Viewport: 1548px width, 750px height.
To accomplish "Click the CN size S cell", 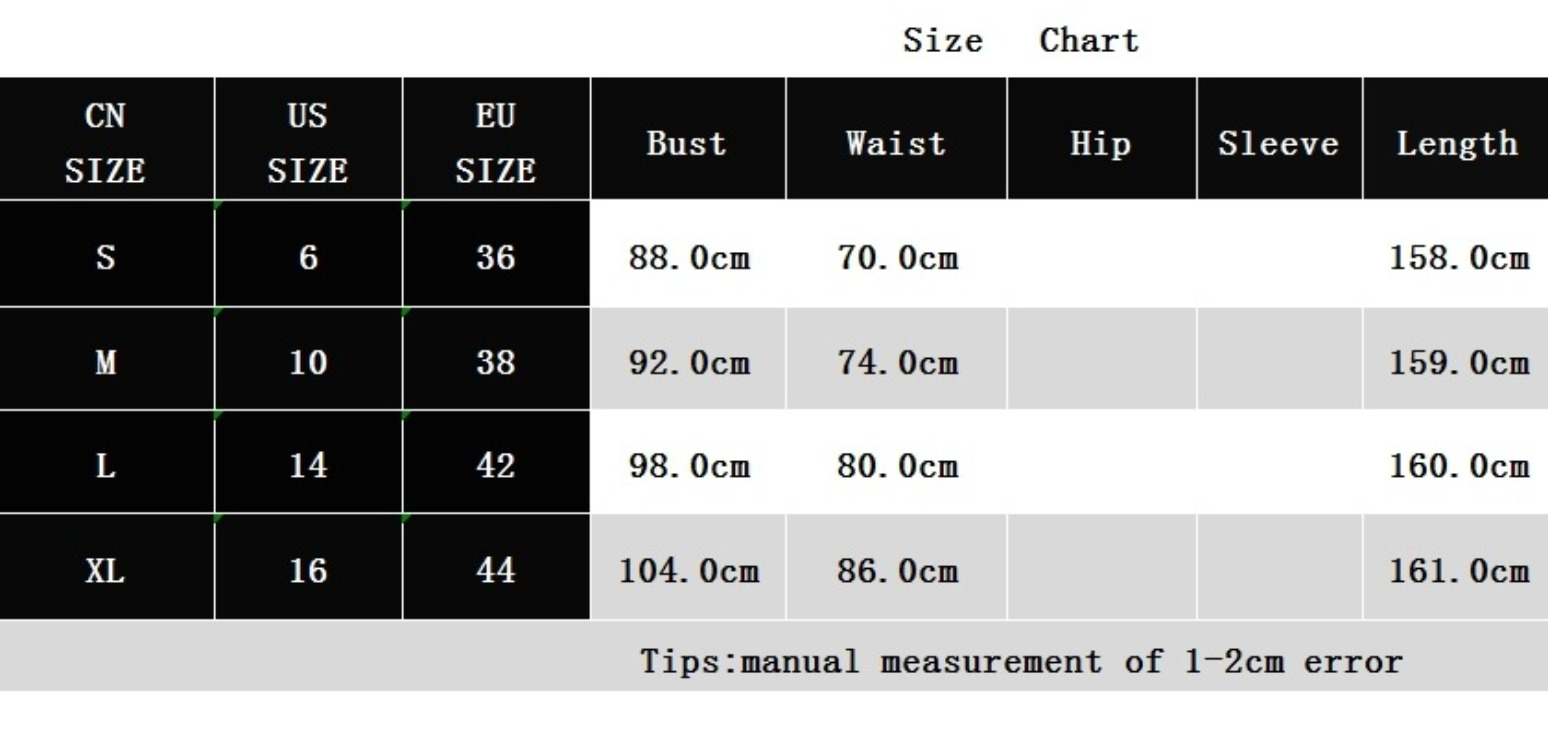I will pos(106,258).
